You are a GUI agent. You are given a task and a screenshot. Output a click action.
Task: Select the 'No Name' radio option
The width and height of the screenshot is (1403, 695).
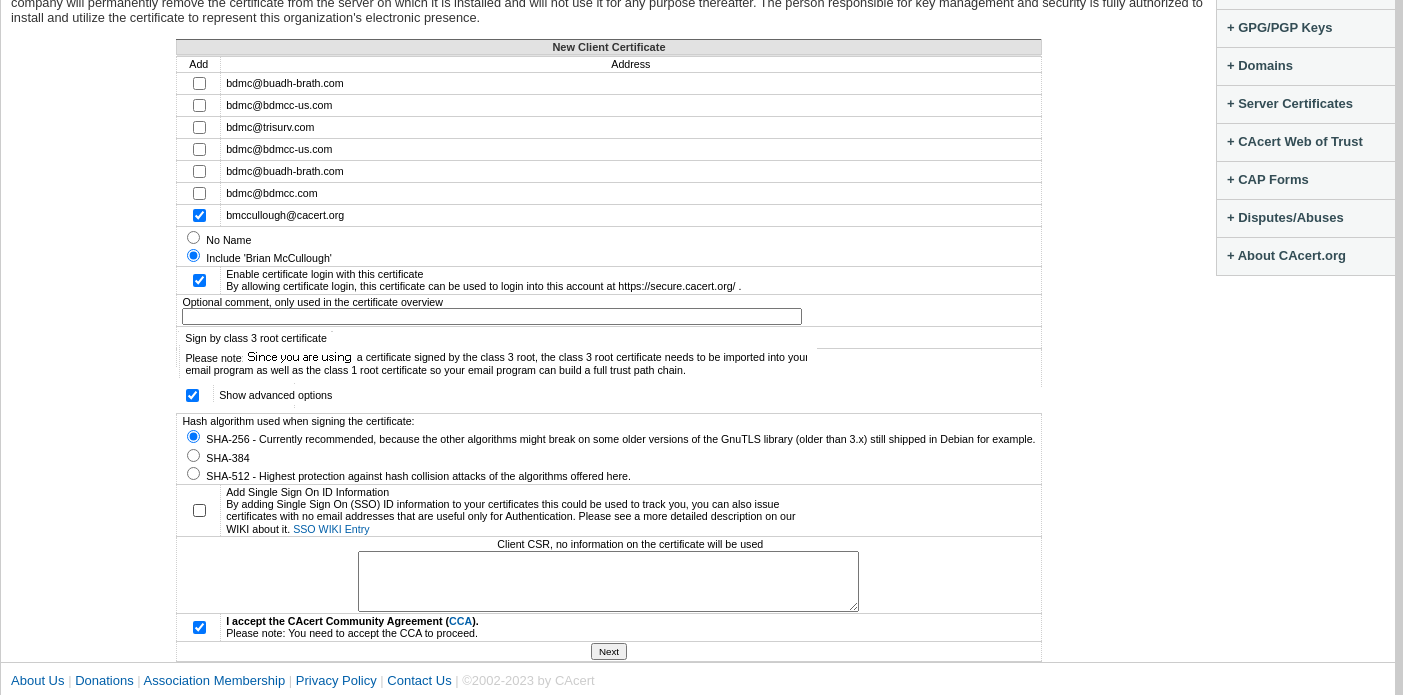click(193, 238)
